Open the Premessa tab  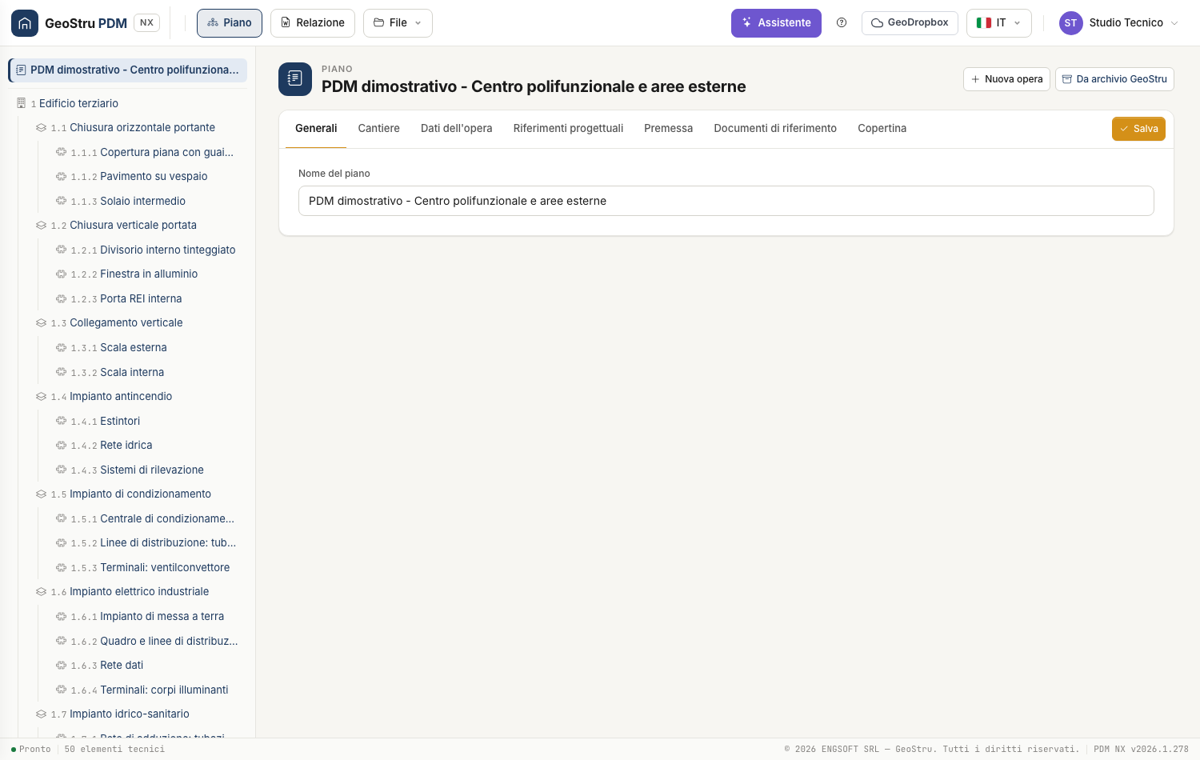(x=668, y=128)
